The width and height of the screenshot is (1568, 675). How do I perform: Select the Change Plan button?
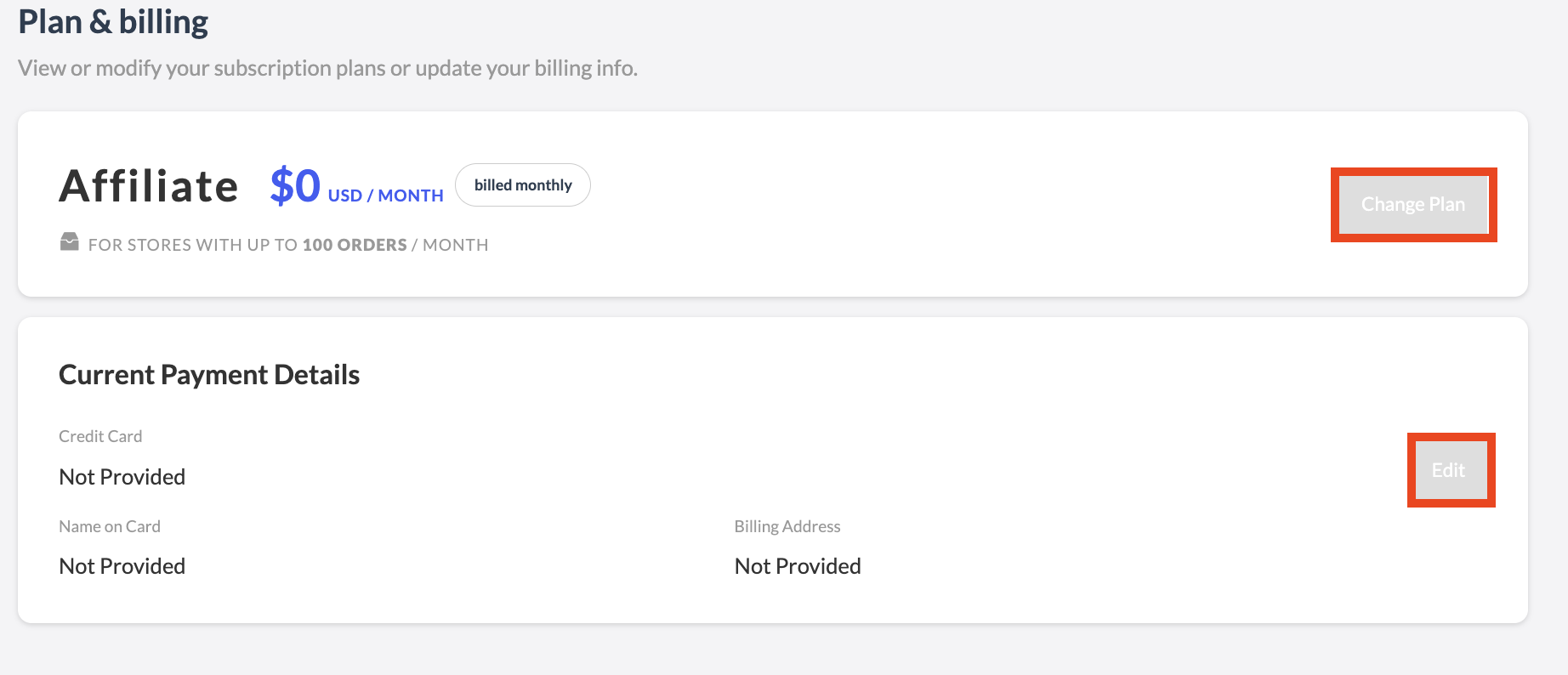(1412, 204)
